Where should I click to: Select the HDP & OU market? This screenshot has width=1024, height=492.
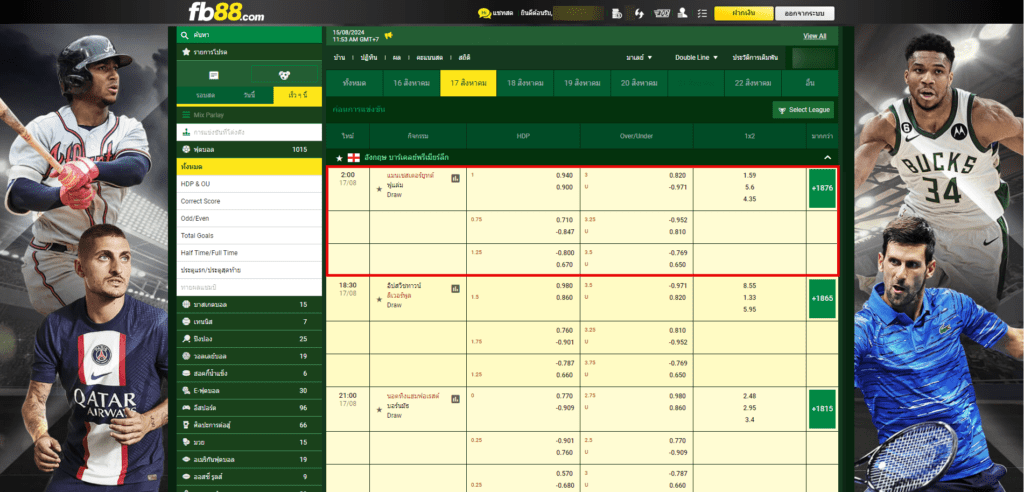249,184
